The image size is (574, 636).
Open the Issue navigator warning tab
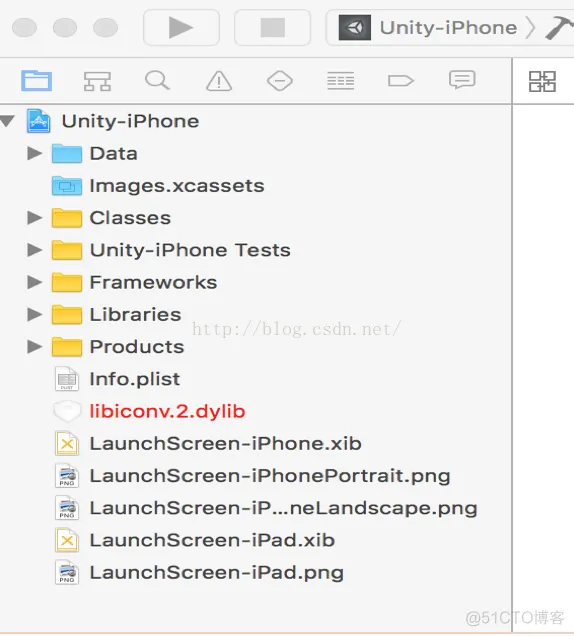(219, 81)
